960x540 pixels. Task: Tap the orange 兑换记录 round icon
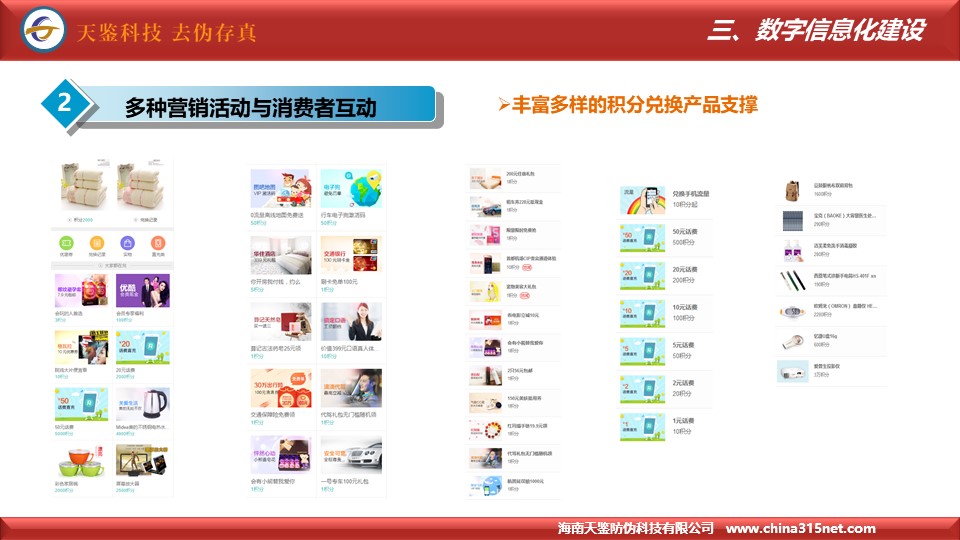[97, 242]
